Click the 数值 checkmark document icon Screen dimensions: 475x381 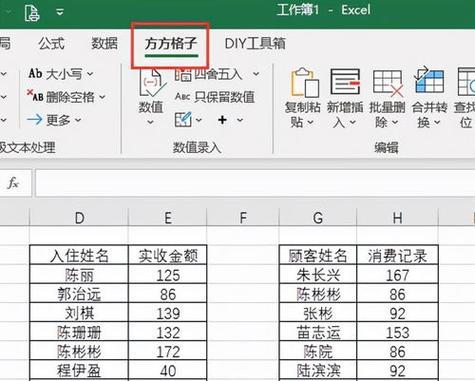(152, 83)
